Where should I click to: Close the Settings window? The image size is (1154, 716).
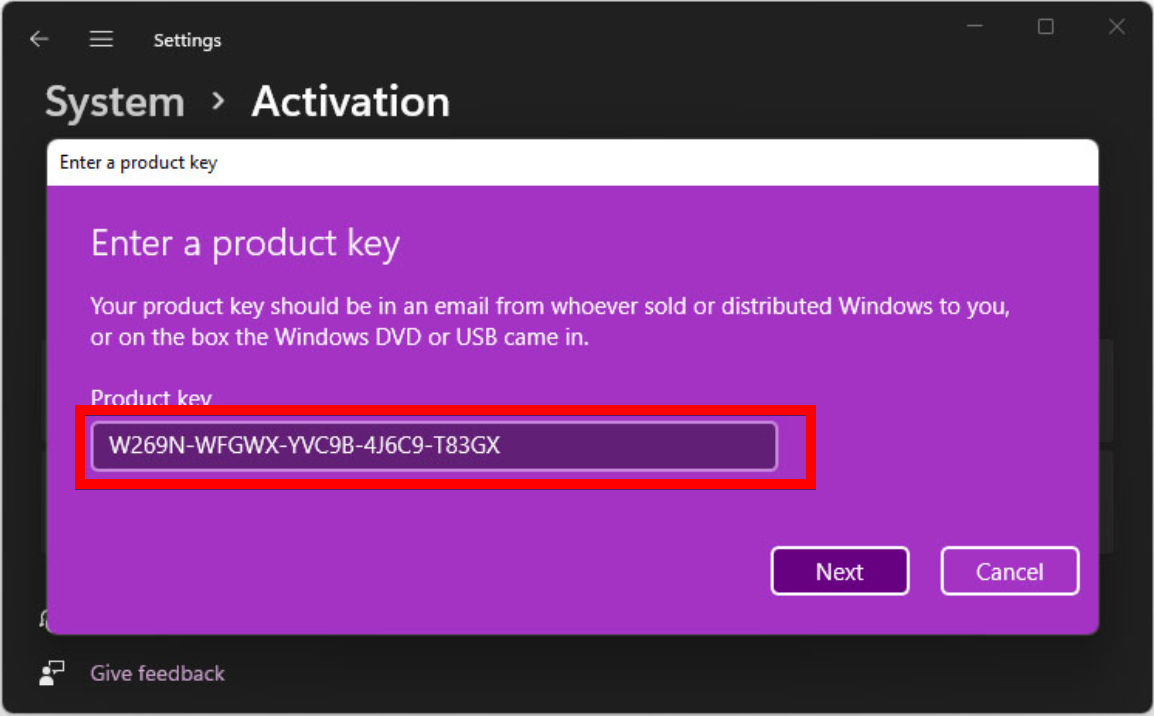1117,27
